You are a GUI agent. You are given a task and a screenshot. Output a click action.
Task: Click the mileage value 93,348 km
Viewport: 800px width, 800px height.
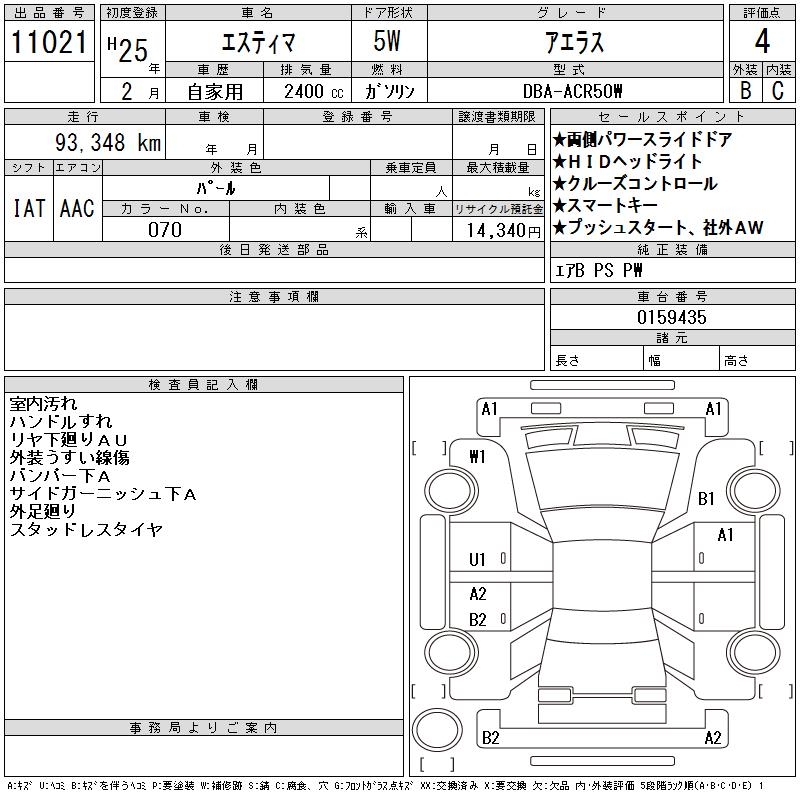[x=108, y=142]
